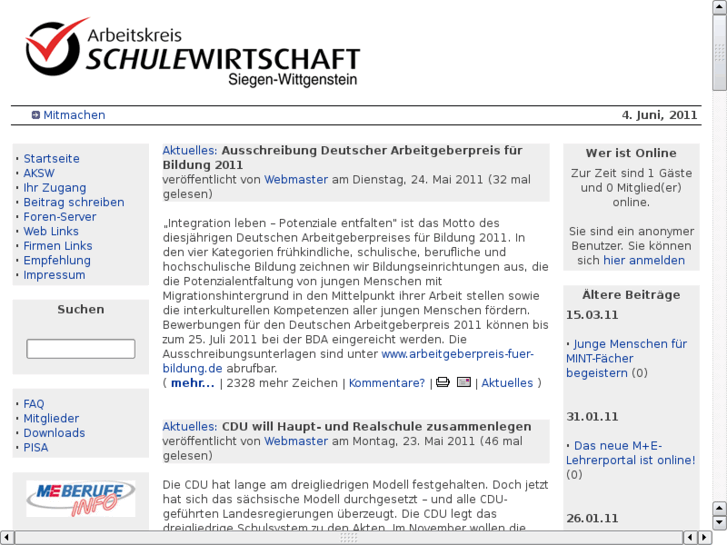The image size is (727, 545).
Task: Click Aktuelles category before the CDU headline
Action: point(190,427)
